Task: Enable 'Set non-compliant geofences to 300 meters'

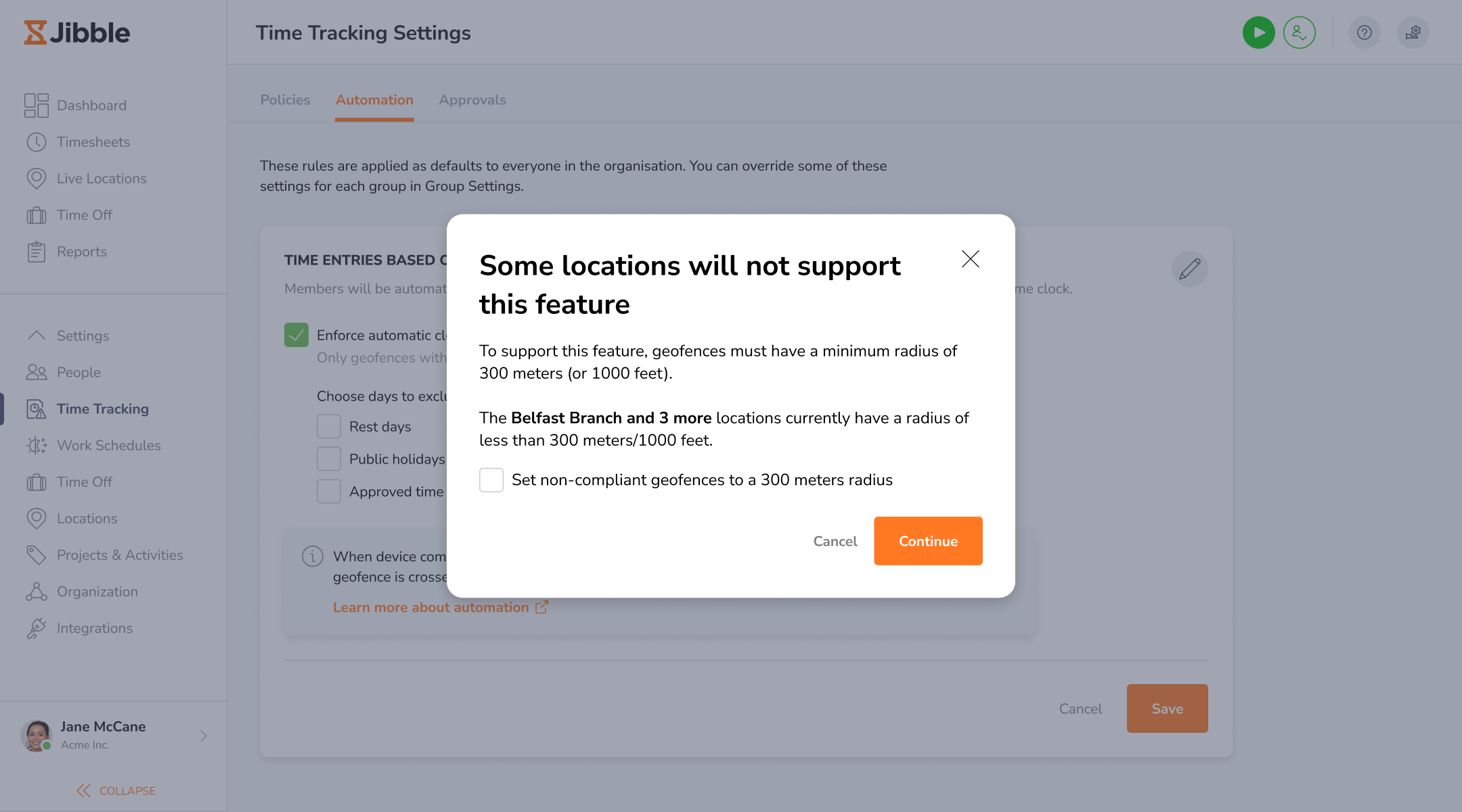Action: point(491,479)
